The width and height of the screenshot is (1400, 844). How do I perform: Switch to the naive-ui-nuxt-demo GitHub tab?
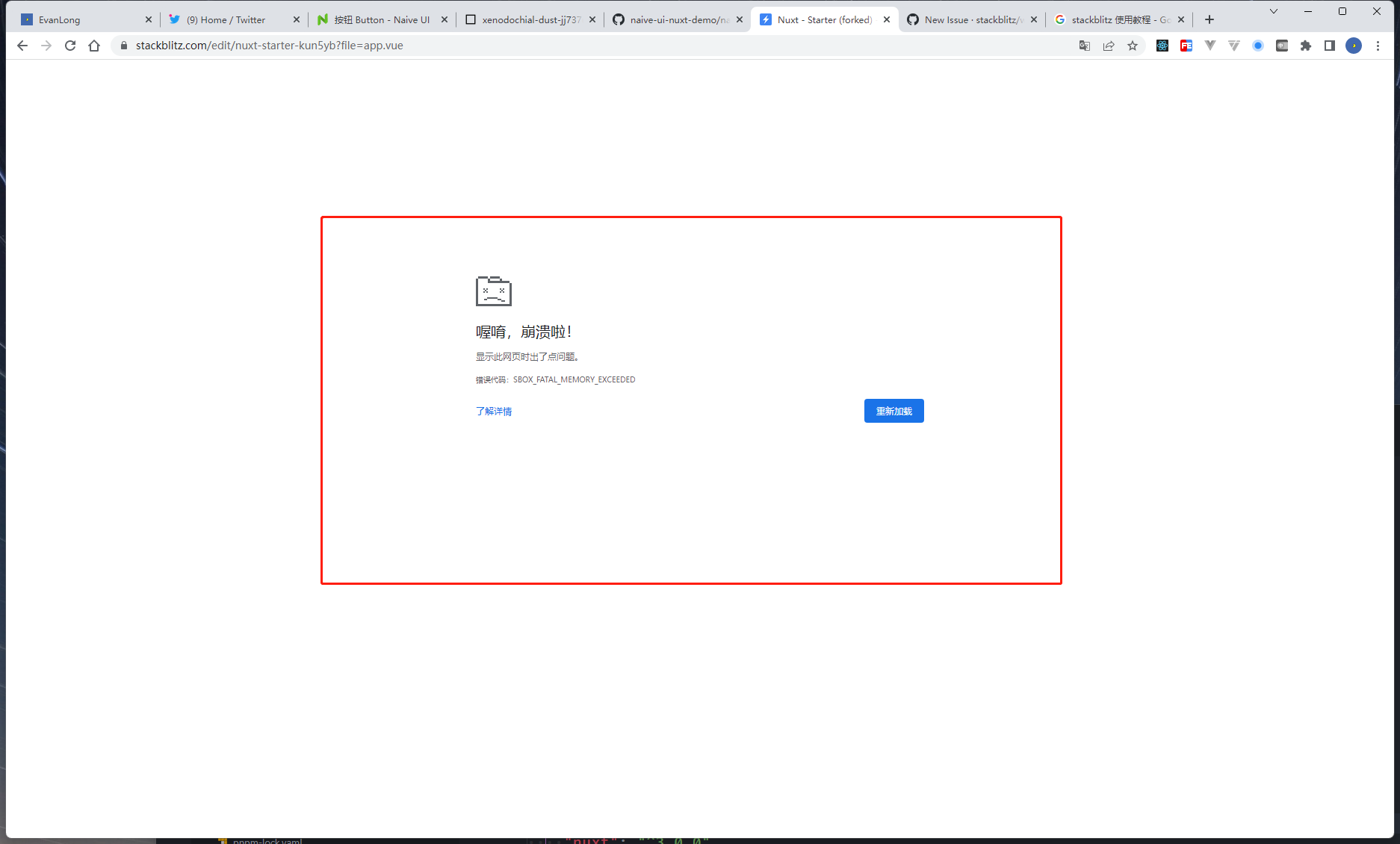(676, 19)
